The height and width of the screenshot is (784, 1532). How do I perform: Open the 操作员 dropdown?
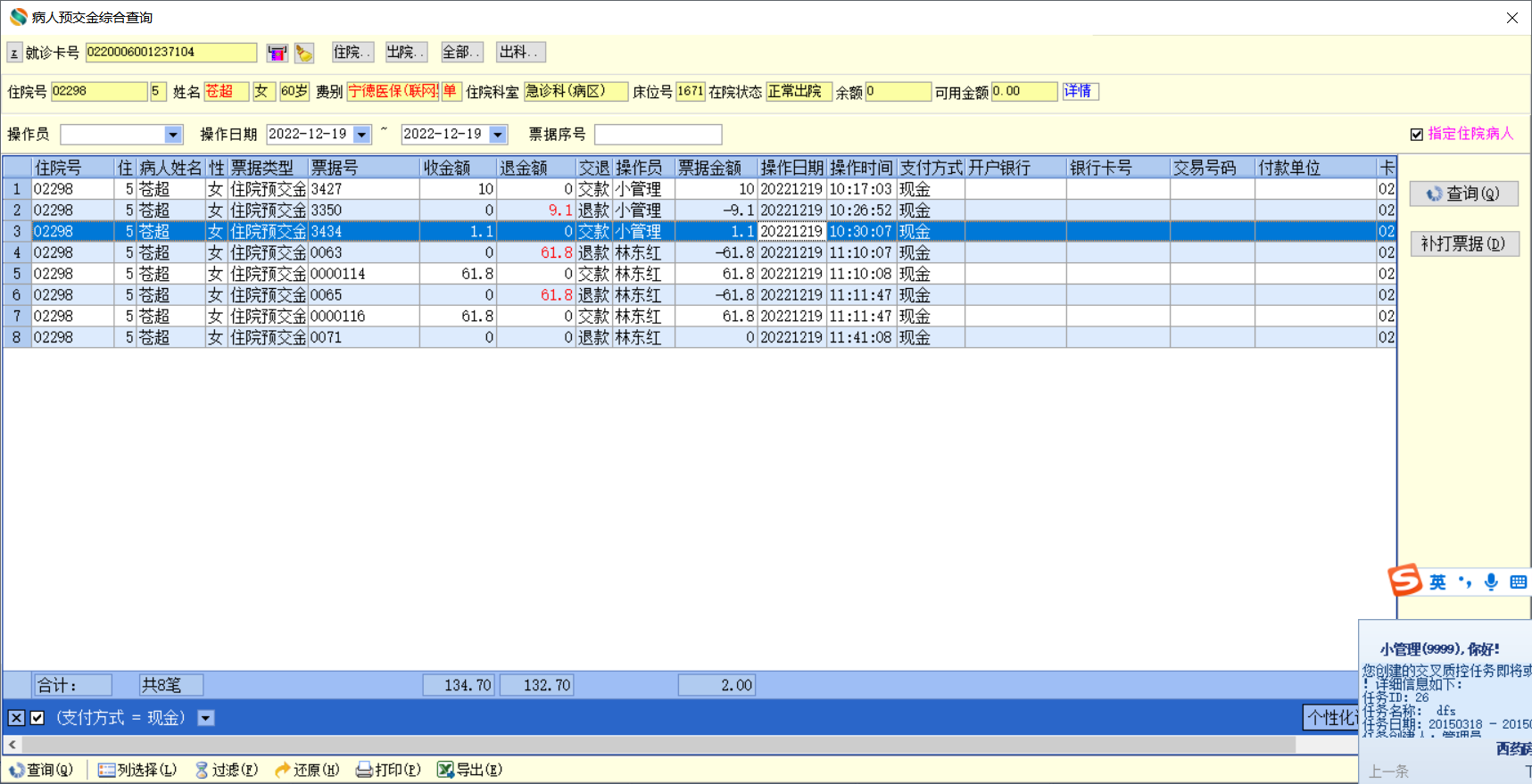coord(173,135)
